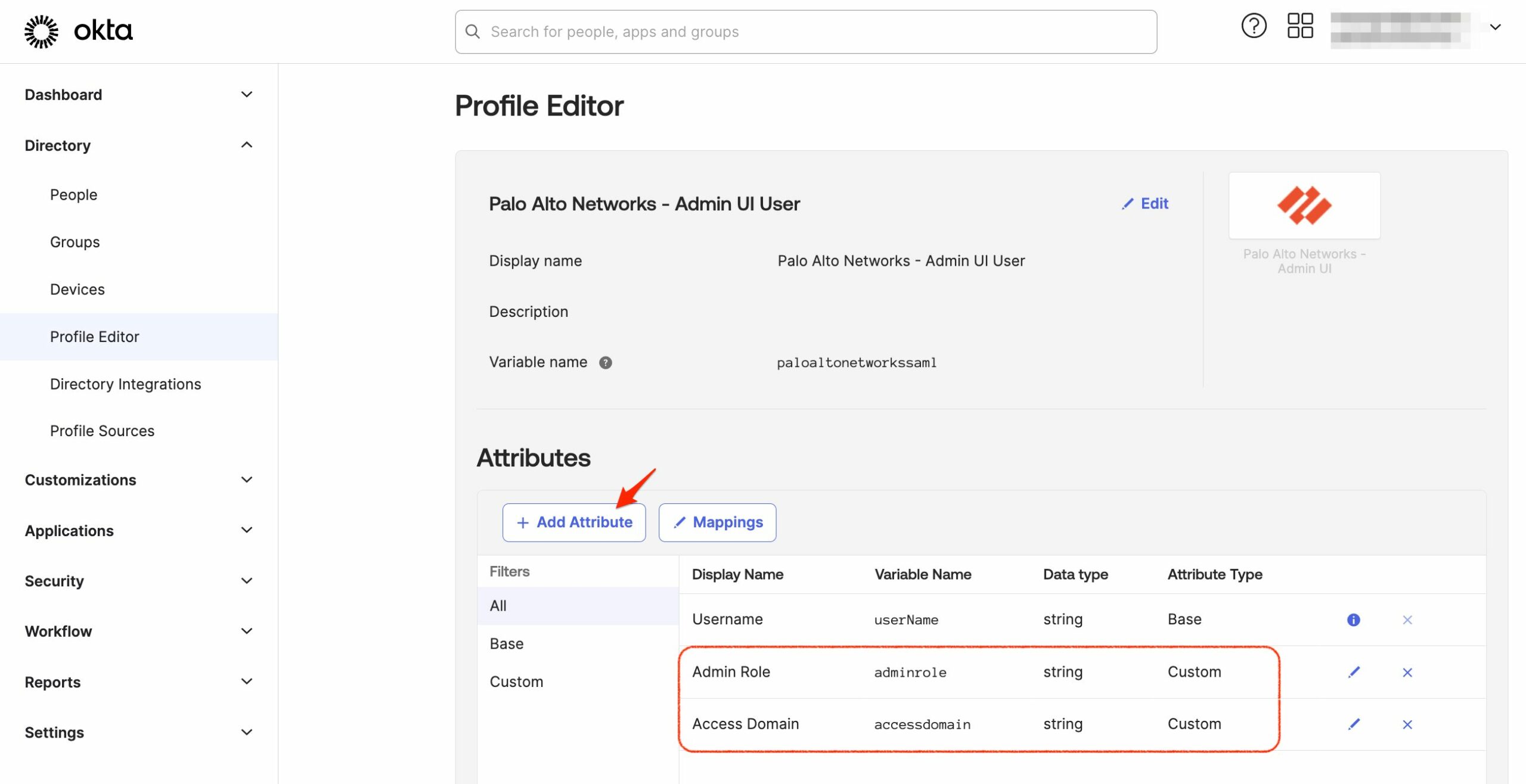Click the Edit link for the profile
The width and height of the screenshot is (1526, 784).
click(x=1145, y=204)
